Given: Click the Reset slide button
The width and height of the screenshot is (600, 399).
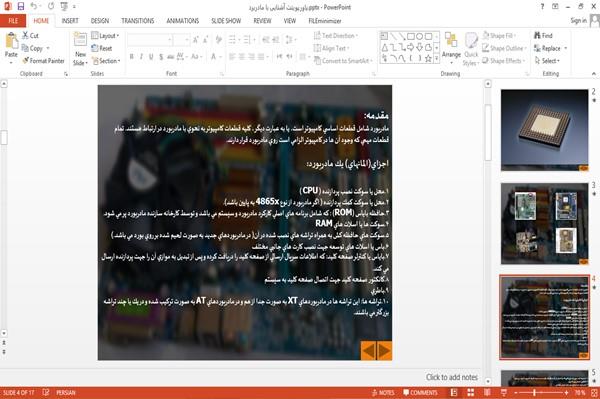Looking at the screenshot, I should click(102, 48).
